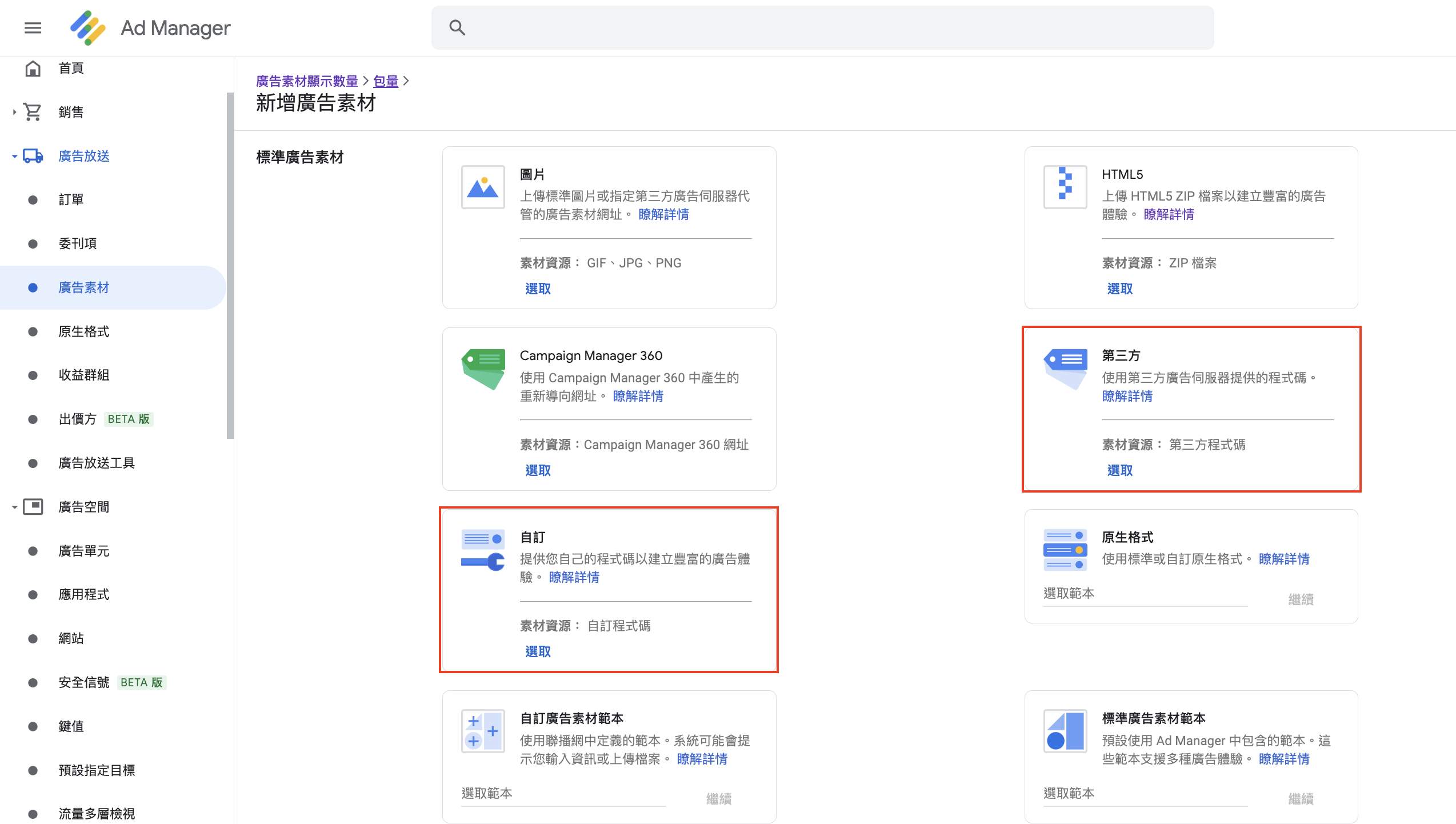Open 預設指定目標 in the sidebar
Image resolution: width=1456 pixels, height=824 pixels.
click(x=113, y=770)
